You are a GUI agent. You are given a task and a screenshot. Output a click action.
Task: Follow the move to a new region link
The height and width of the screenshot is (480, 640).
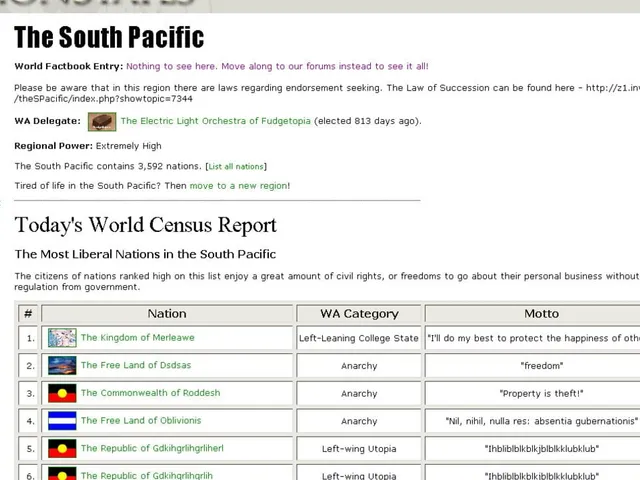coord(238,186)
